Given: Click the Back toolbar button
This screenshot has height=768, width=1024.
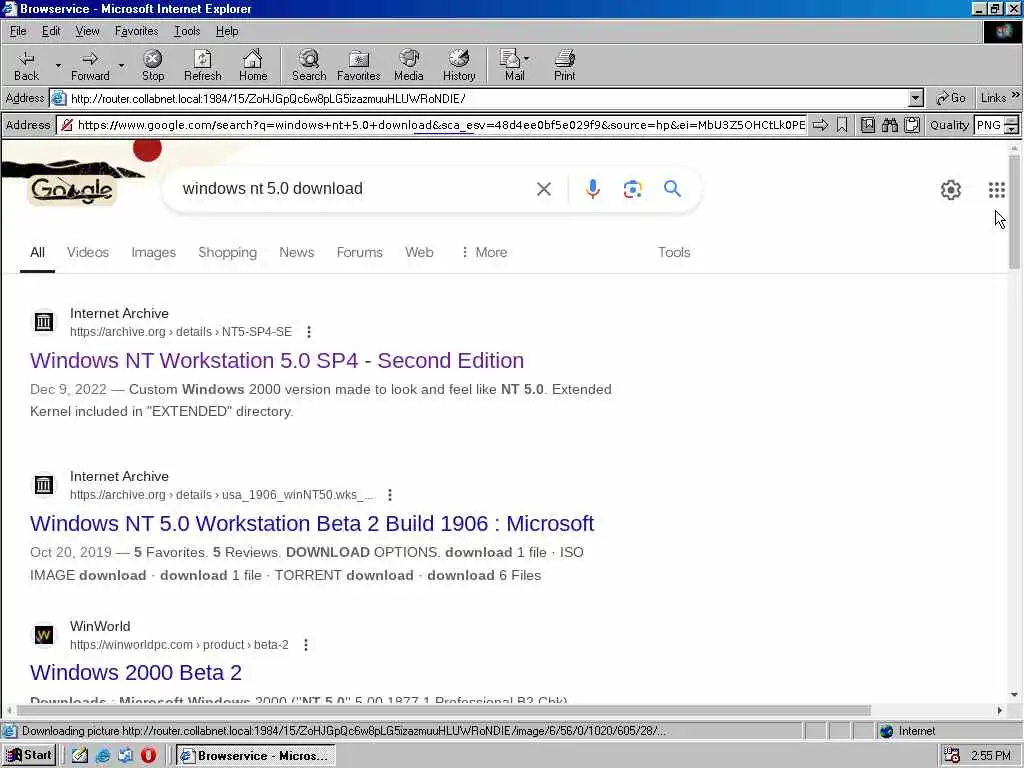Looking at the screenshot, I should (26, 65).
